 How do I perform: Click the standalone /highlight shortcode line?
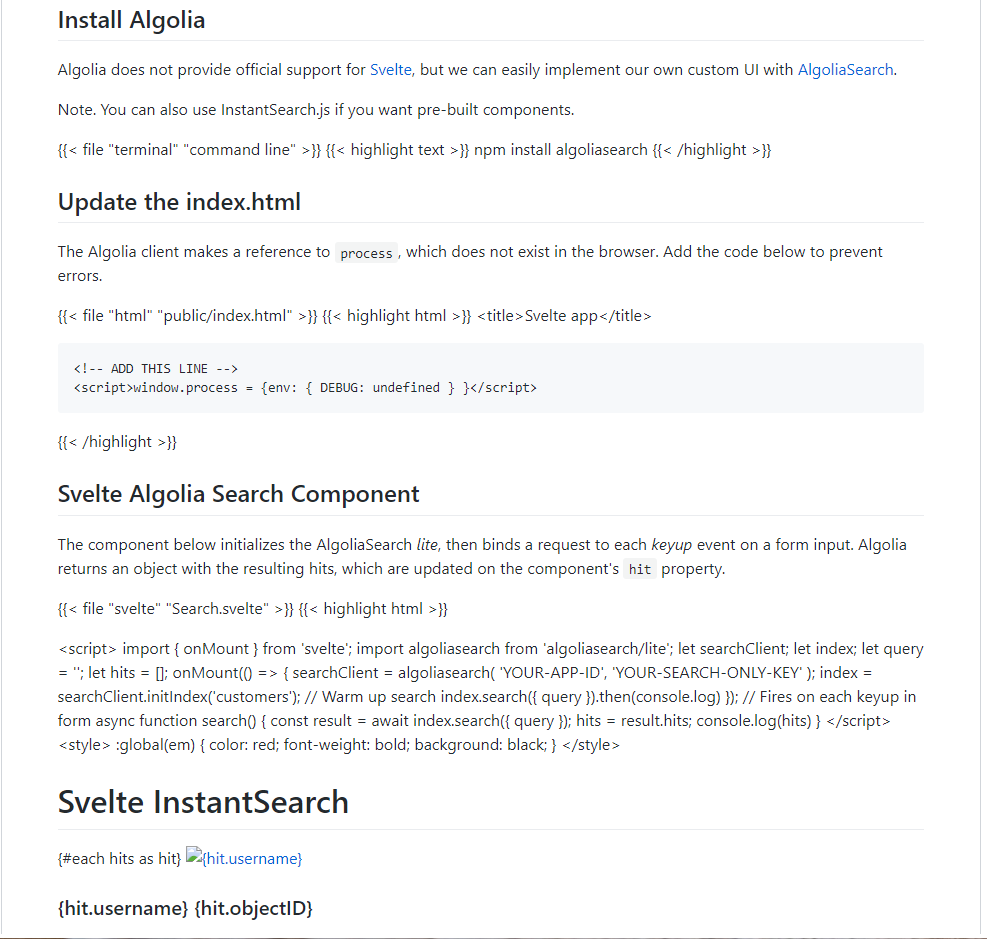click(117, 442)
